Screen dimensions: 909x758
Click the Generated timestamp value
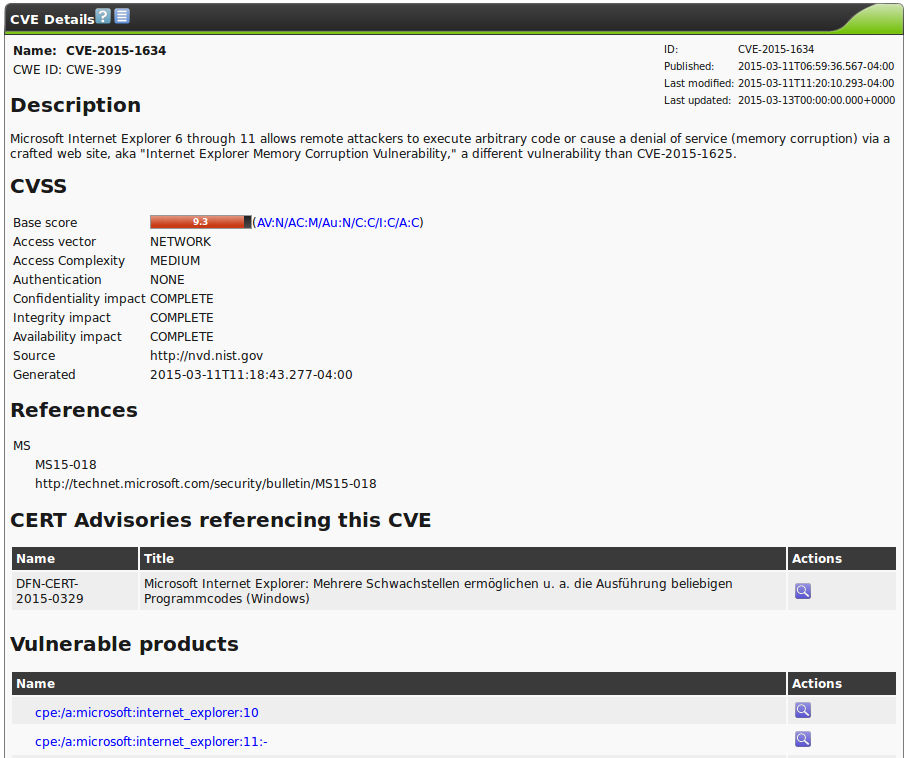point(251,375)
